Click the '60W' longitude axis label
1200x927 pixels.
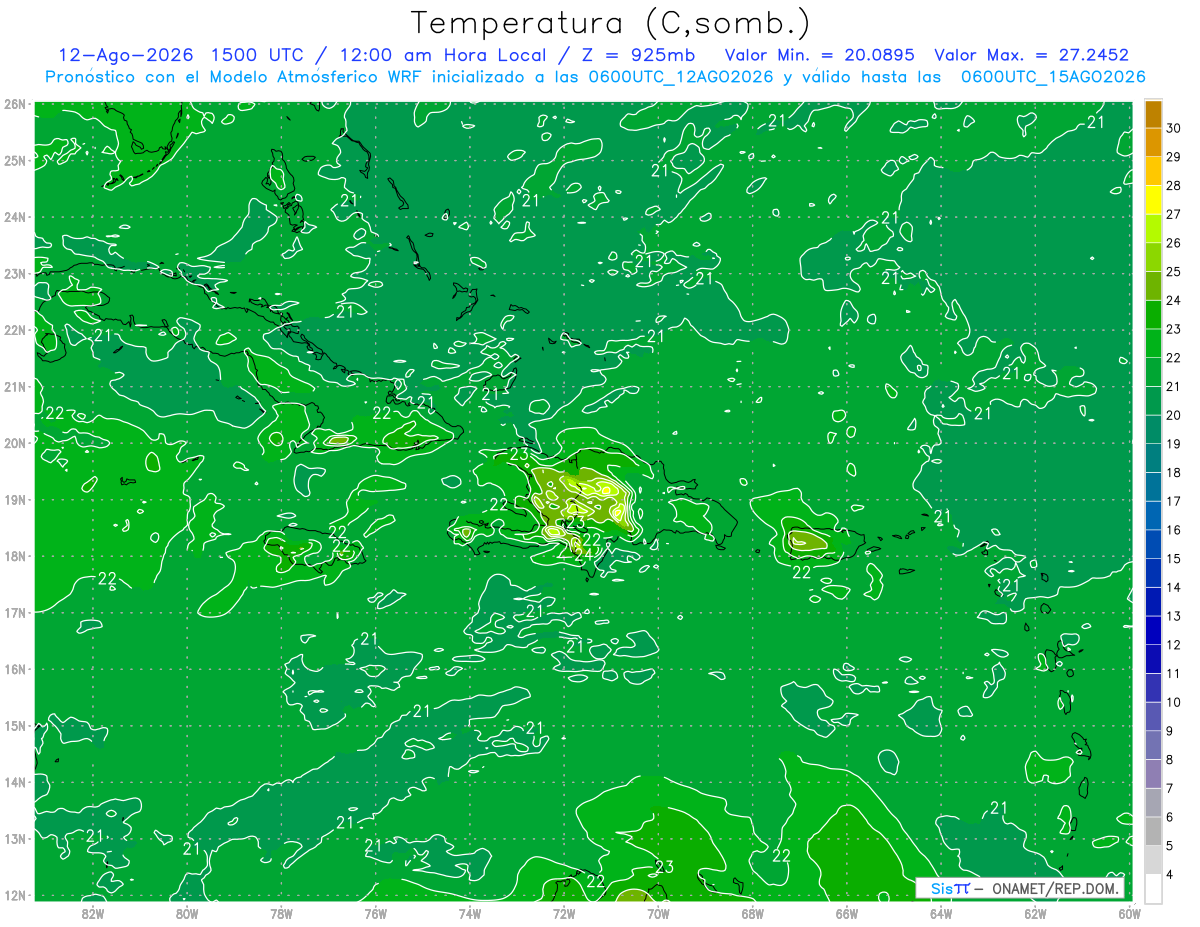1130,913
